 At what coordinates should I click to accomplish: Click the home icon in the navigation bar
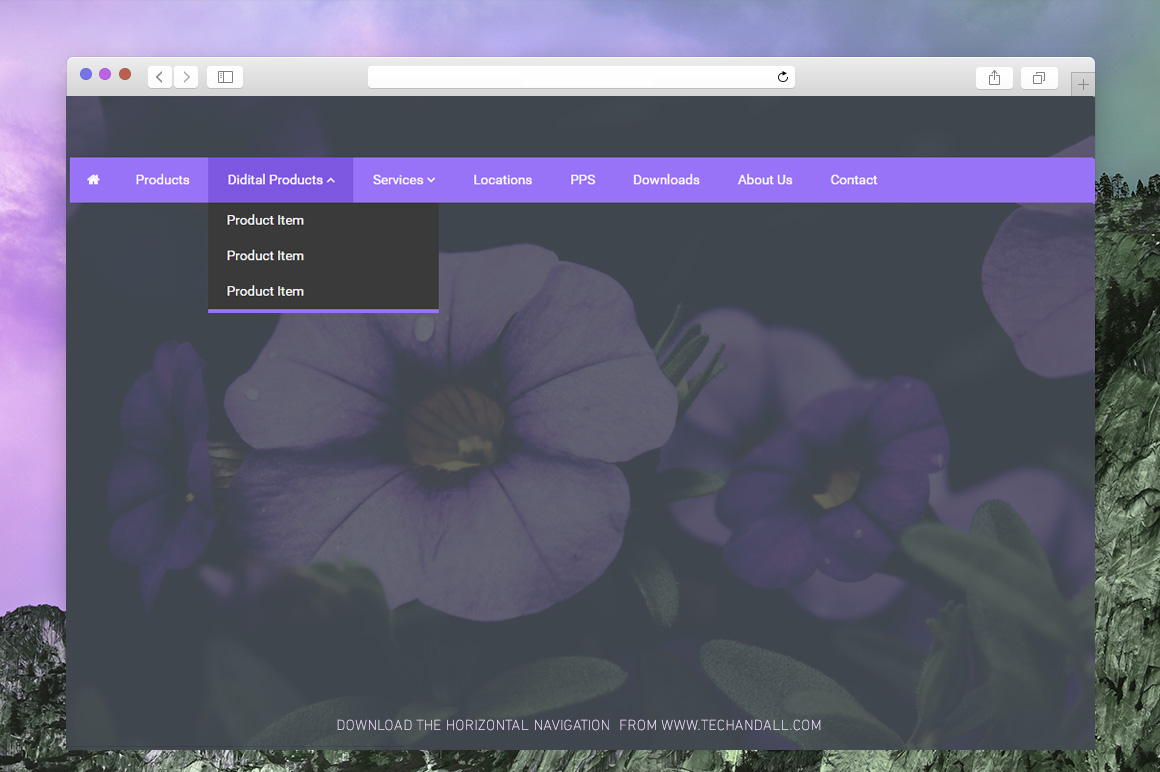[93, 180]
